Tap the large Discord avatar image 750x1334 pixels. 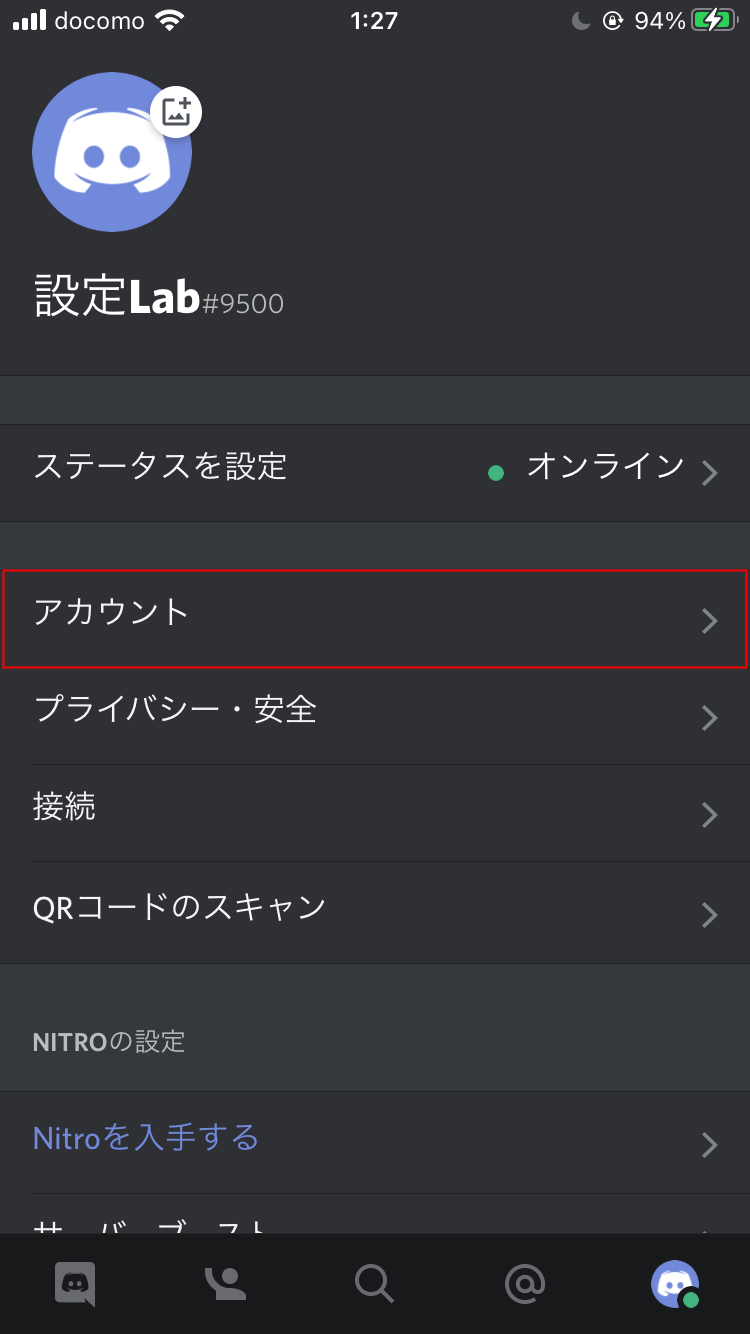click(112, 152)
